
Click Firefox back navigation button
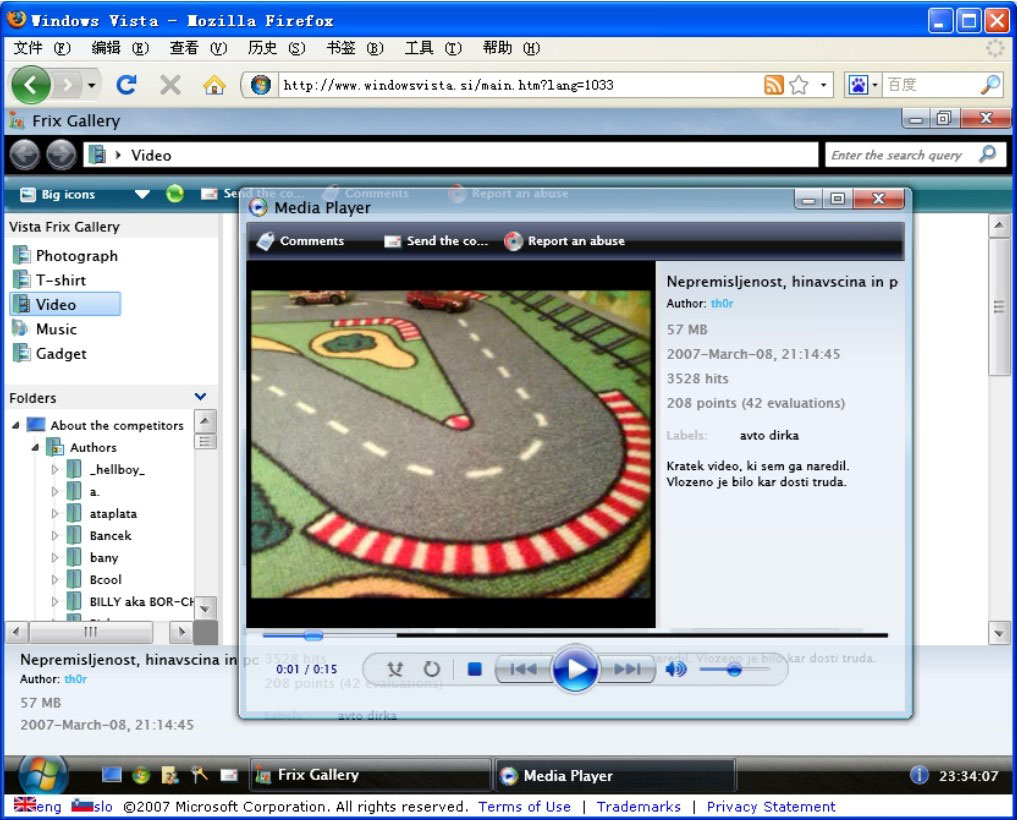click(30, 85)
